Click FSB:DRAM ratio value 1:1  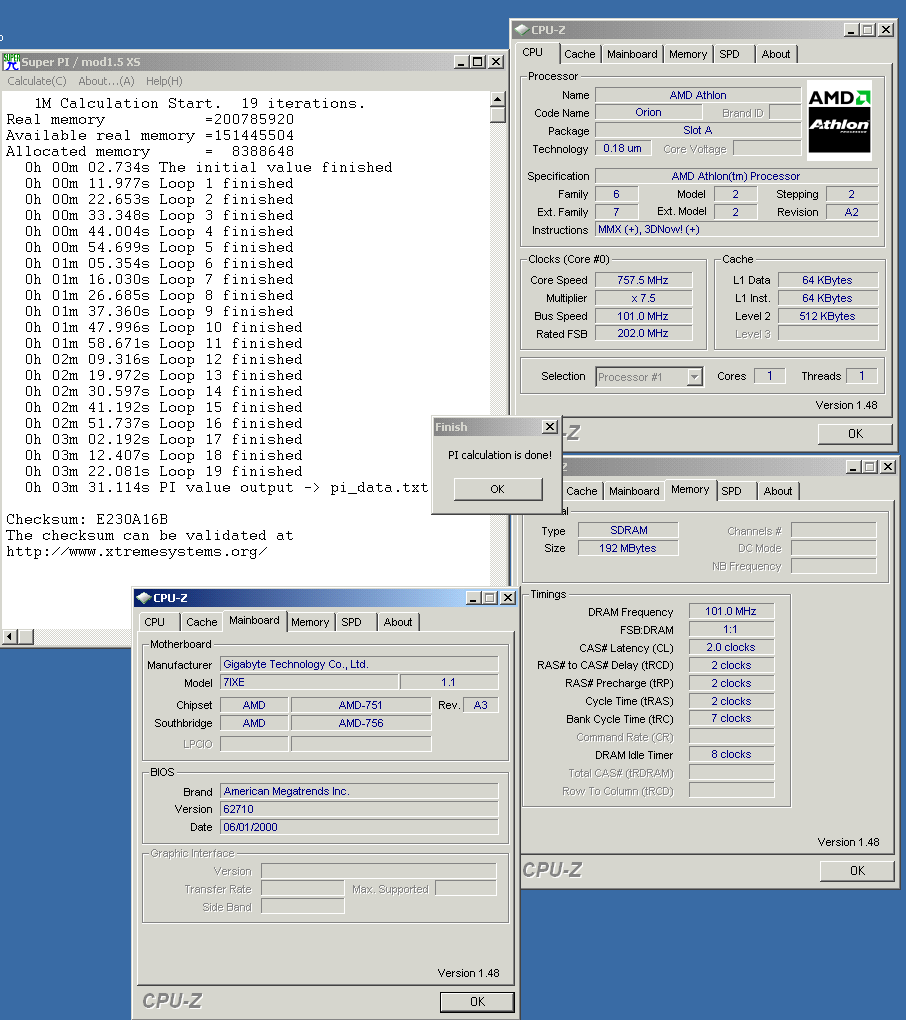(731, 629)
